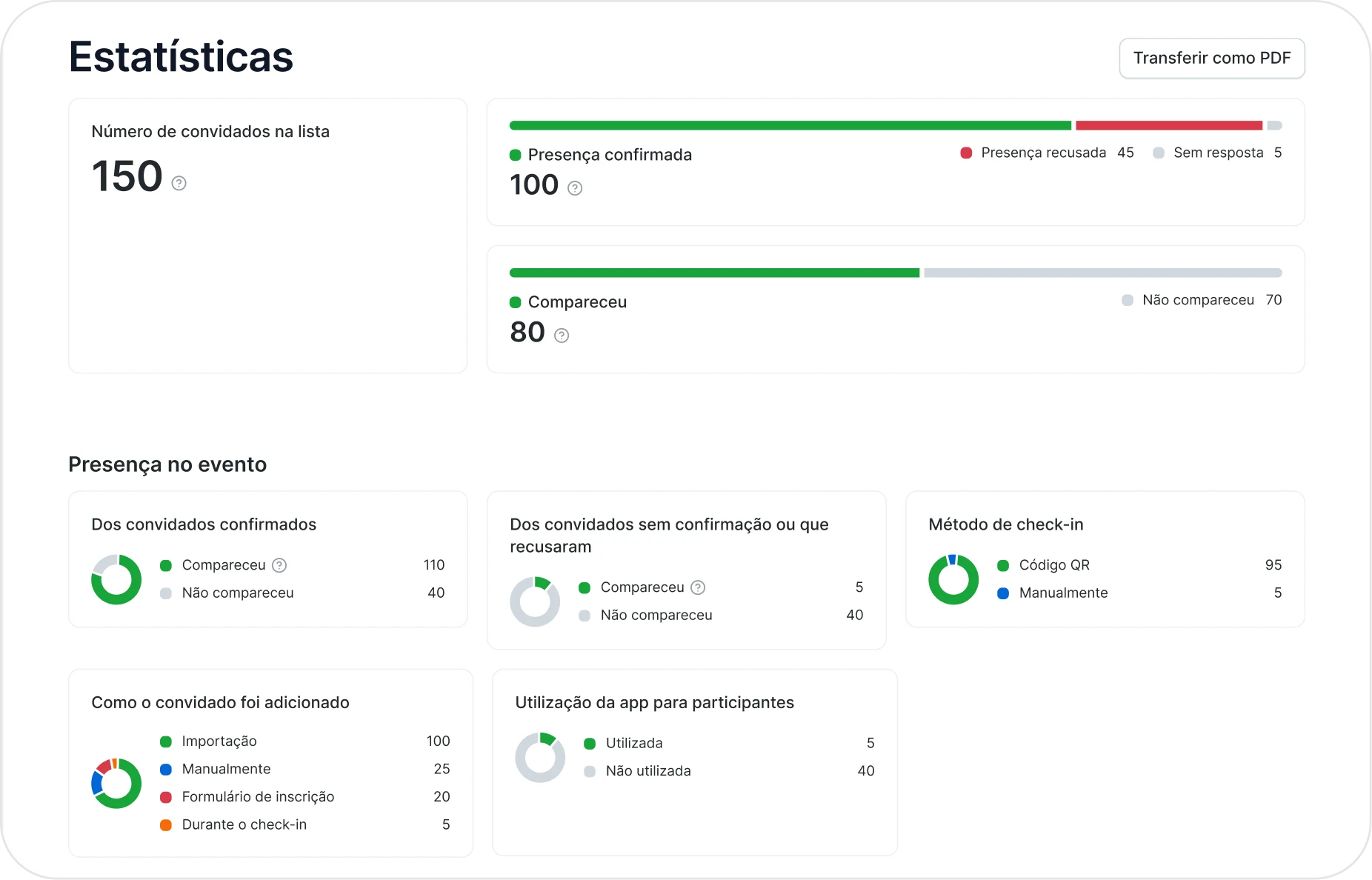1372x880 pixels.
Task: Click the green Compareceu progress bar segment
Action: pyautogui.click(x=714, y=273)
